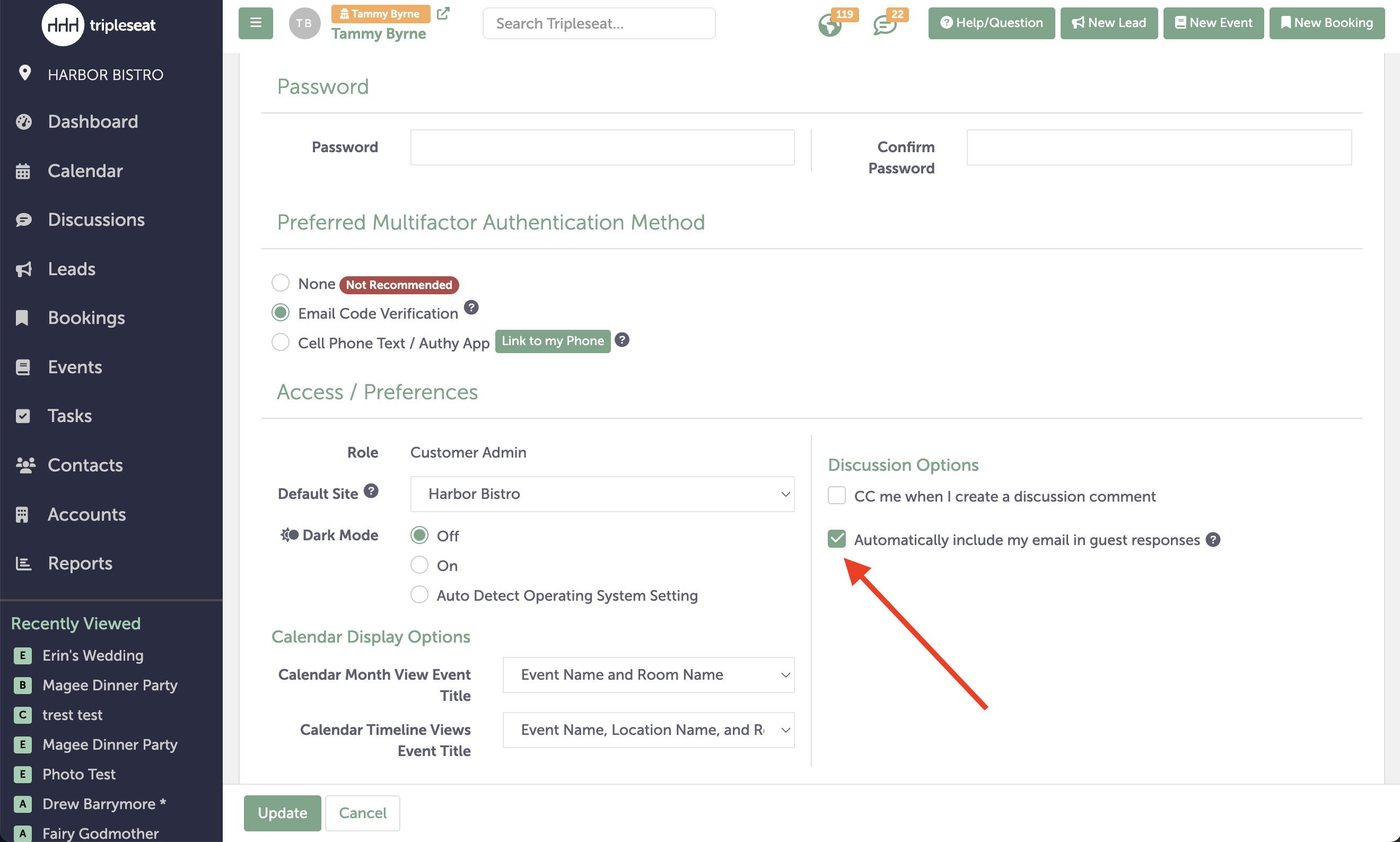Click the Reports chart icon
Viewport: 1400px width, 842px height.
coord(23,564)
